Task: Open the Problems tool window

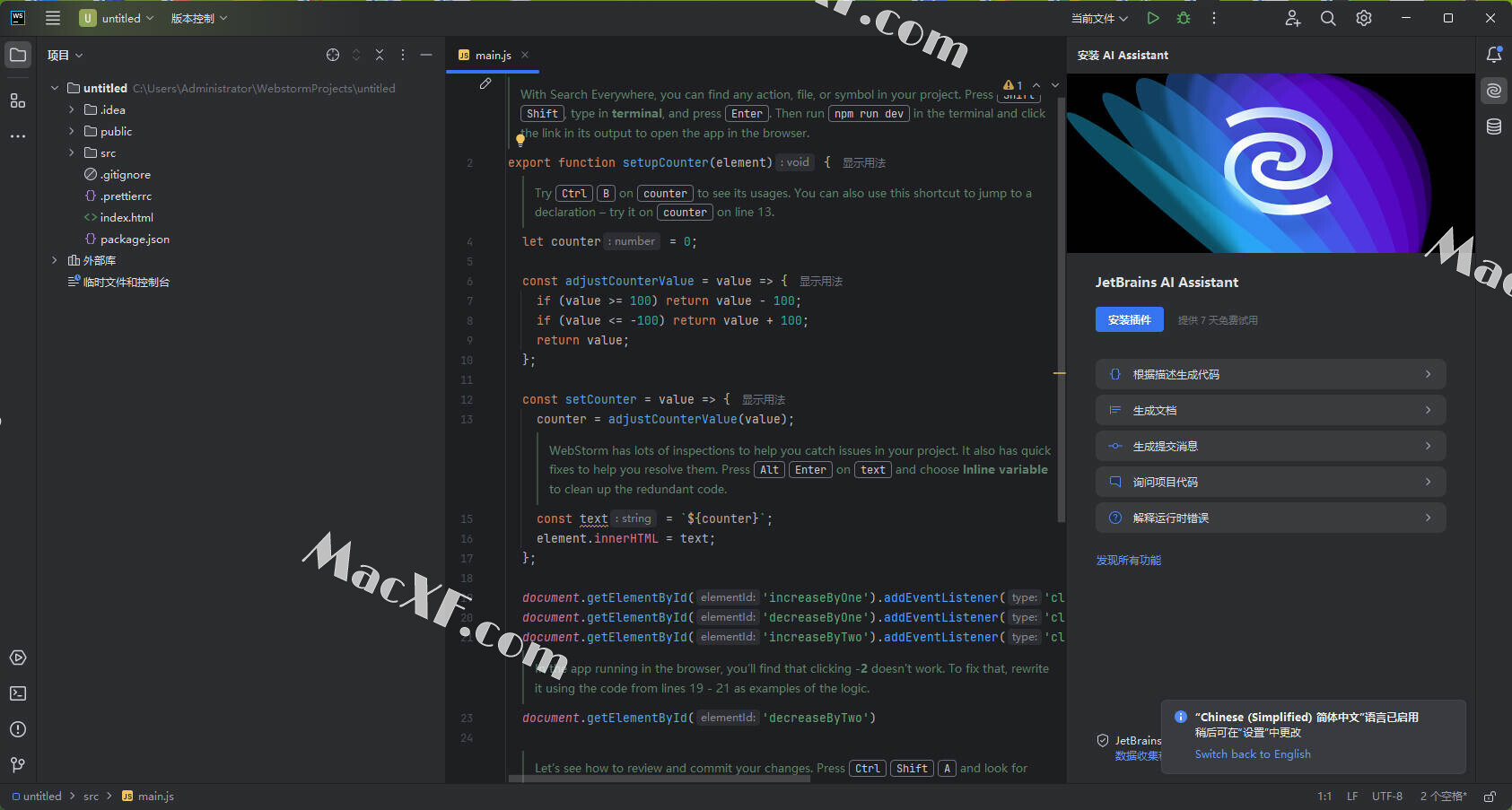Action: pyautogui.click(x=18, y=729)
